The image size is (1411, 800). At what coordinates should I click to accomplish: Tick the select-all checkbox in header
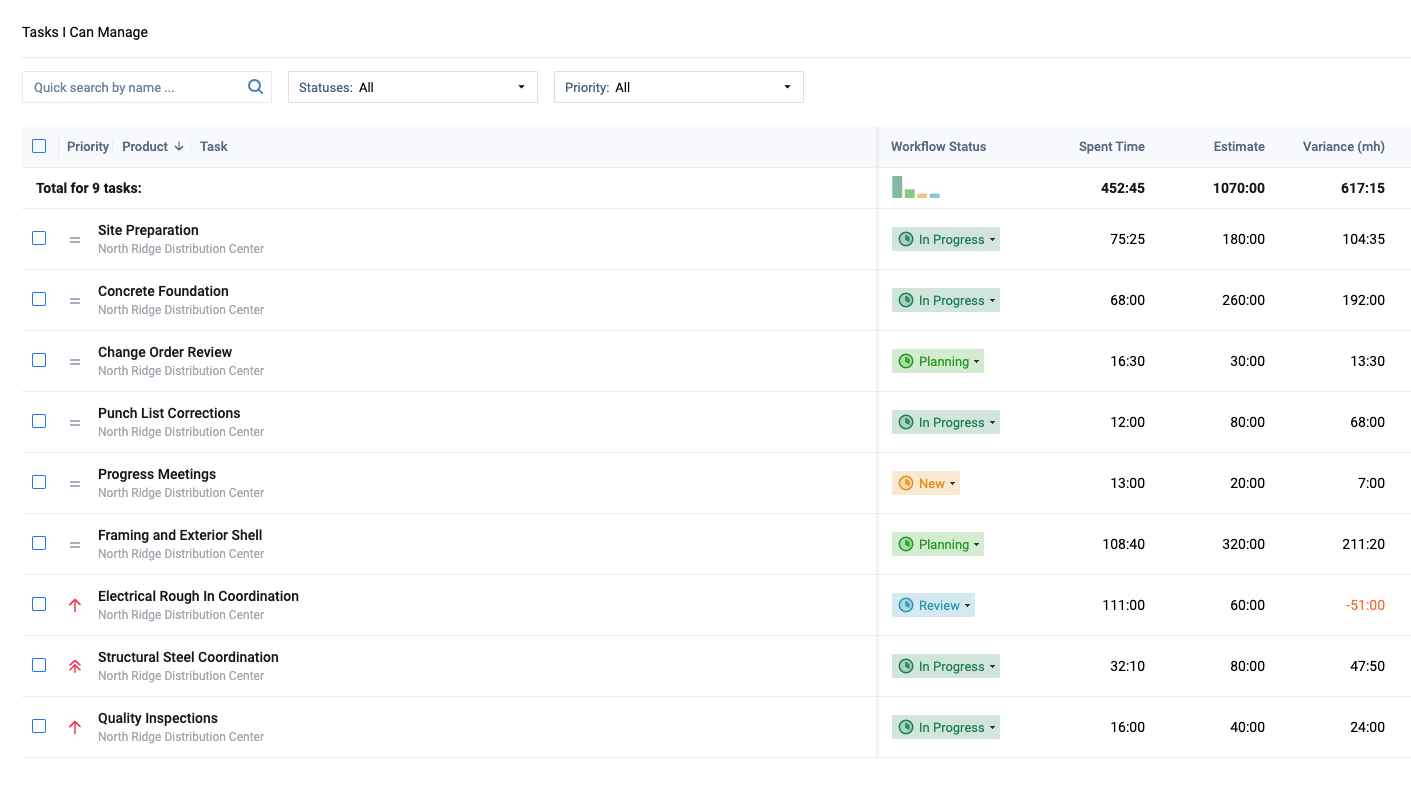pyautogui.click(x=39, y=146)
